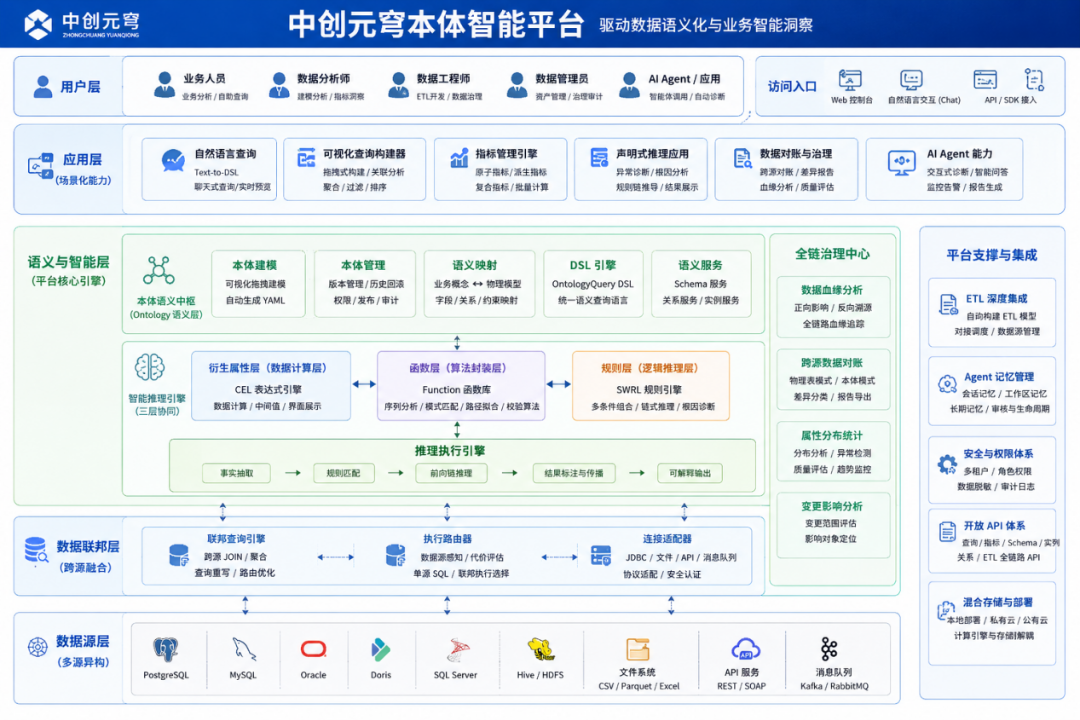Screen dimensions: 1080x720
Task: Click the 执行路由器 icon
Action: point(396,555)
